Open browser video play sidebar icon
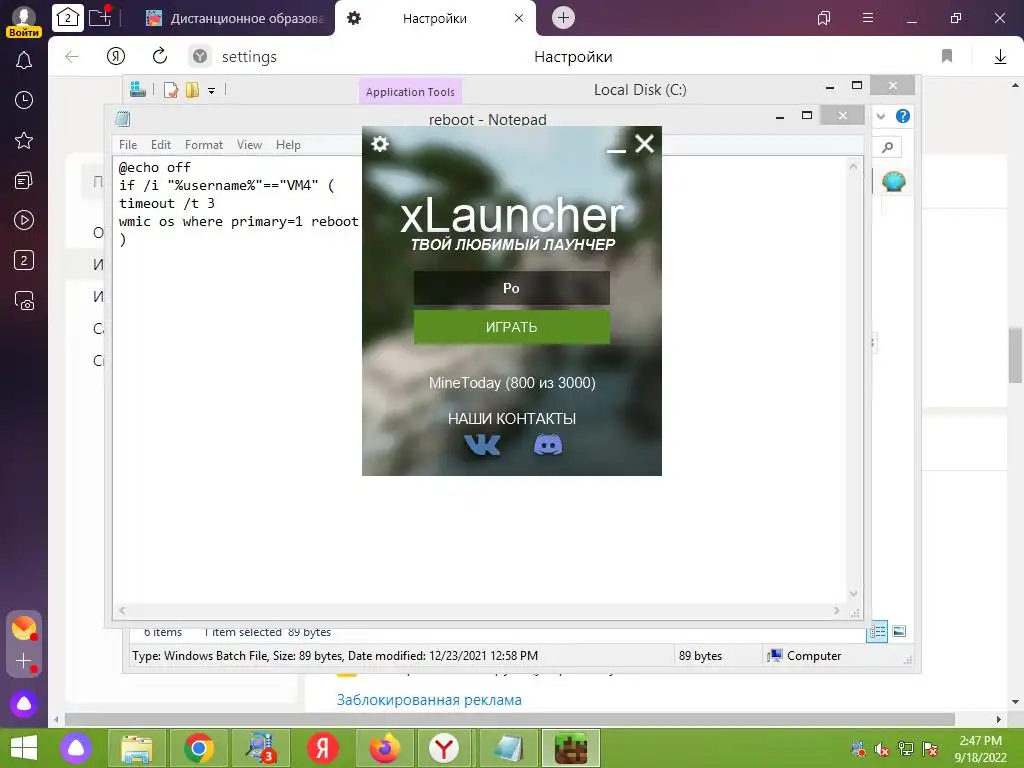This screenshot has height=768, width=1024. pos(24,220)
